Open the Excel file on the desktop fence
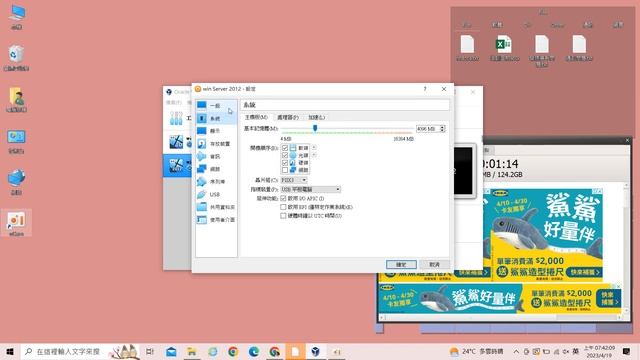The height and width of the screenshot is (360, 640). click(x=504, y=49)
